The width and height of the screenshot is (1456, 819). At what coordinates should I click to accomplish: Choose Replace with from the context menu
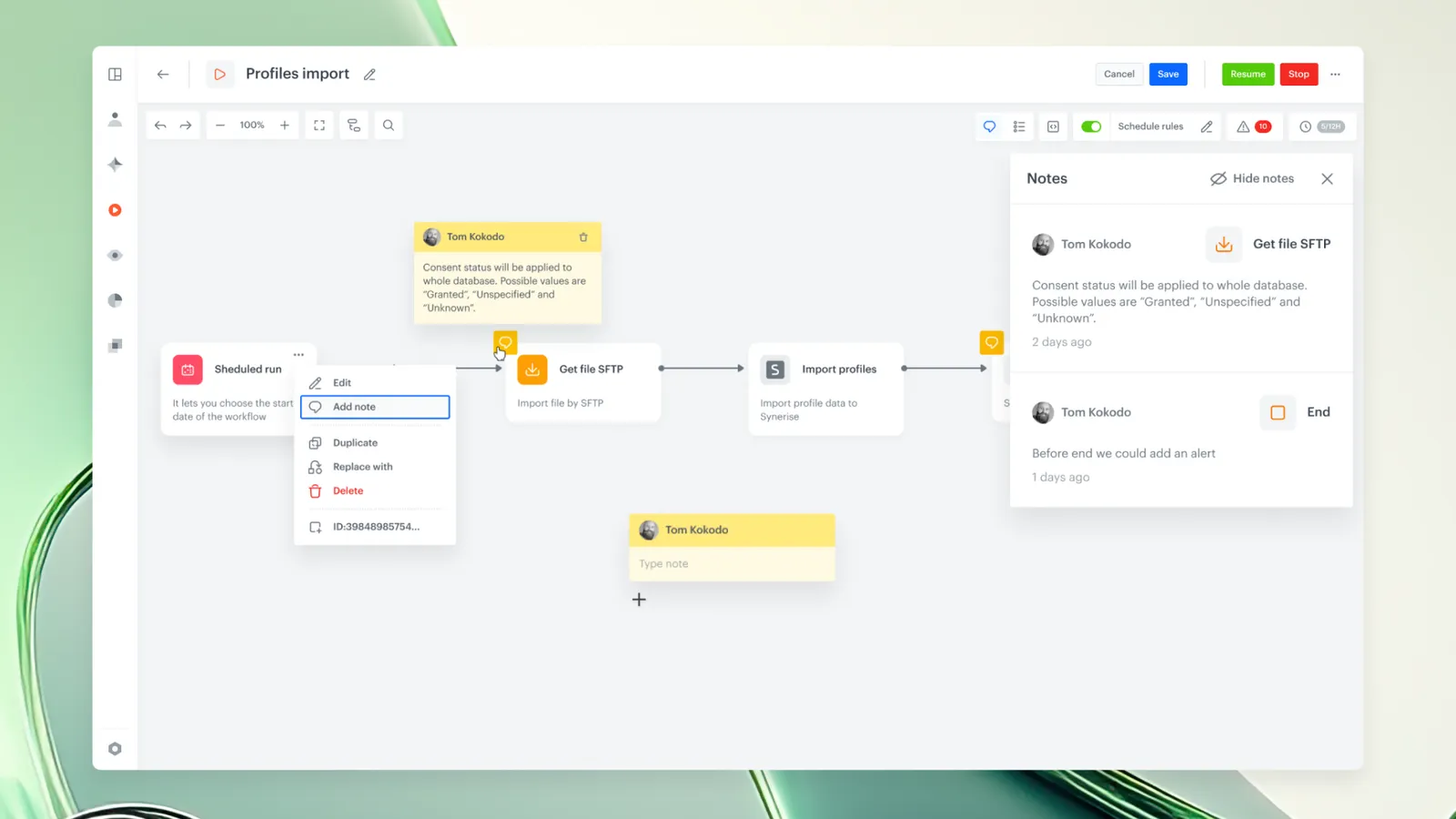pyautogui.click(x=375, y=467)
